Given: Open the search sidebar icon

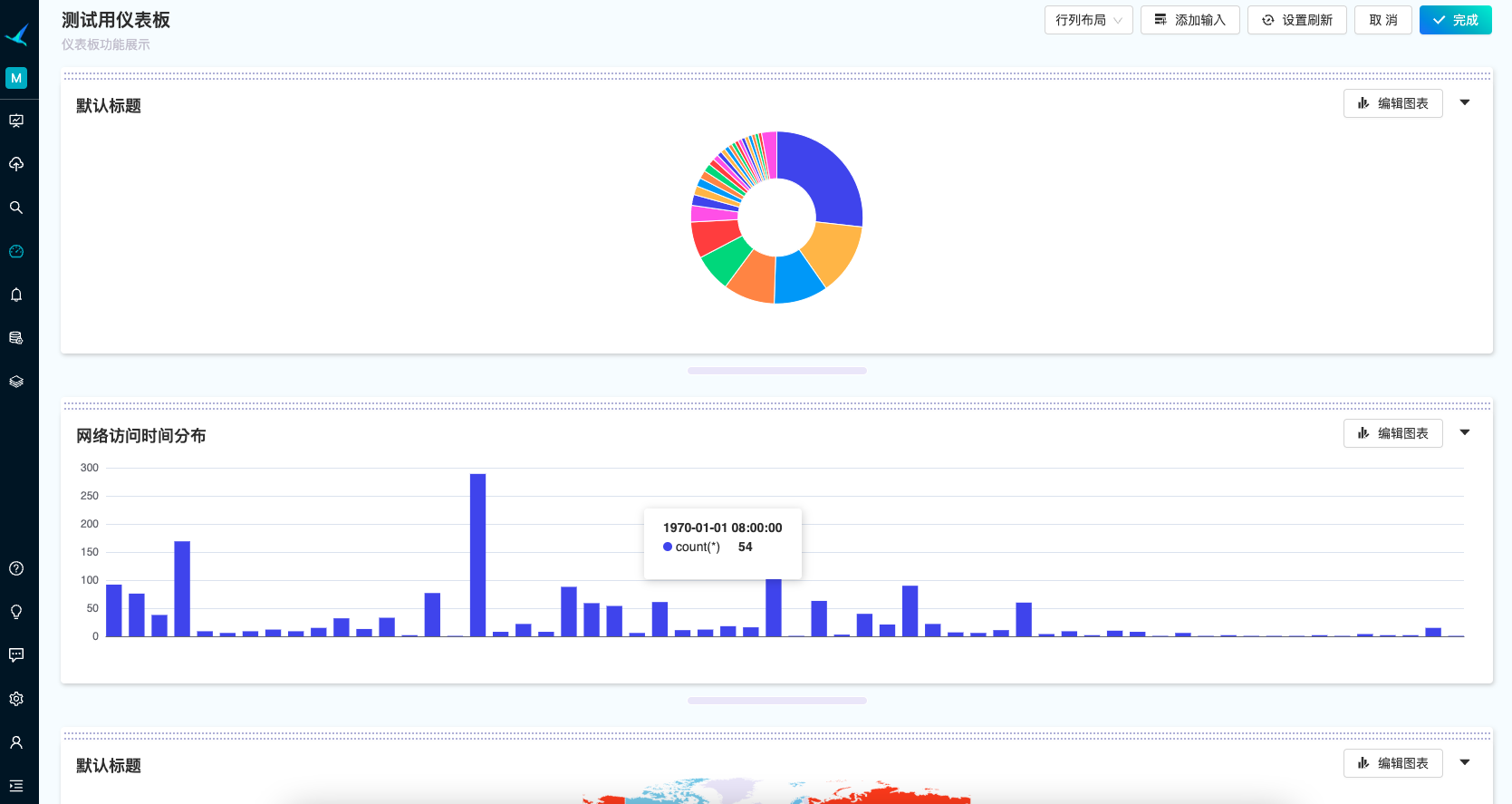Looking at the screenshot, I should click(x=16, y=208).
